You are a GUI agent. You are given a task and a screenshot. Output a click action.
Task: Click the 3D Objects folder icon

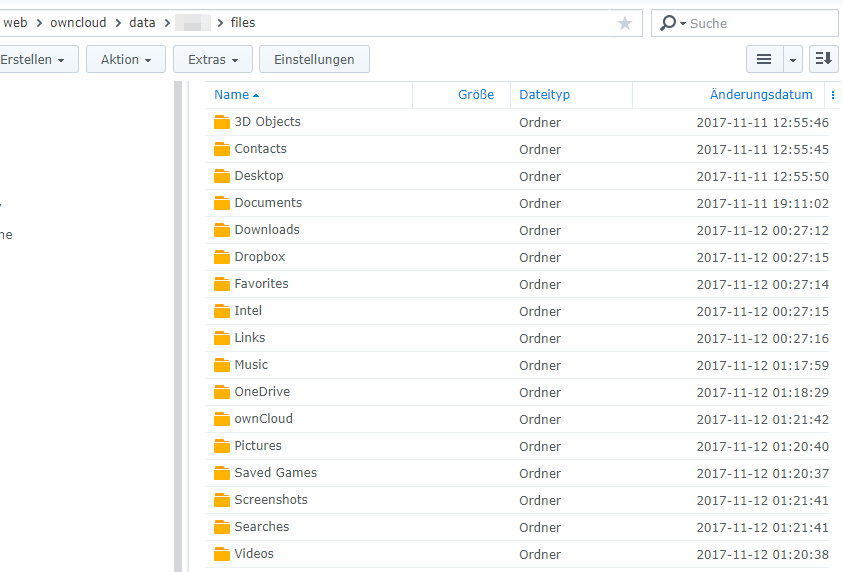tap(222, 122)
